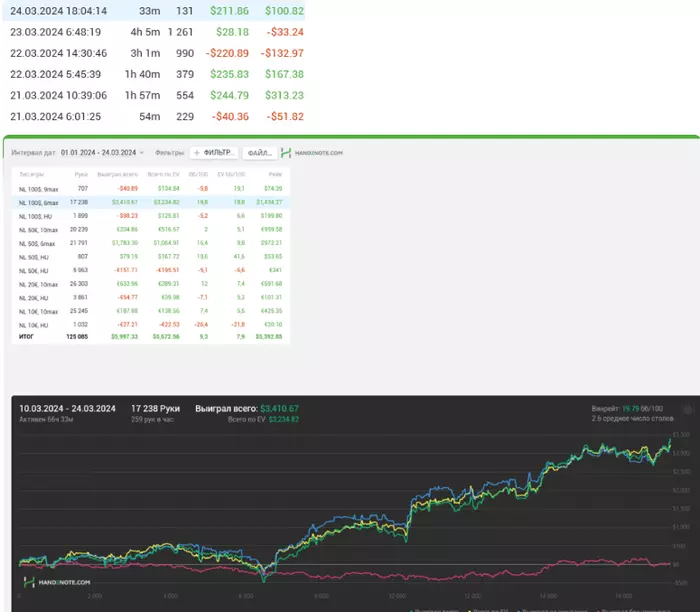Select the session 23.03.2024 6:48:19
700x612 pixels.
pyautogui.click(x=154, y=32)
